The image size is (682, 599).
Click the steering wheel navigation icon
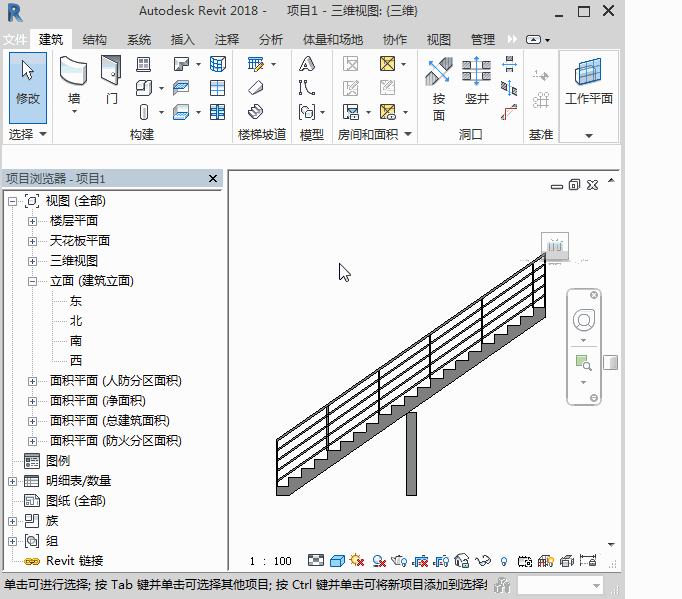pos(583,322)
